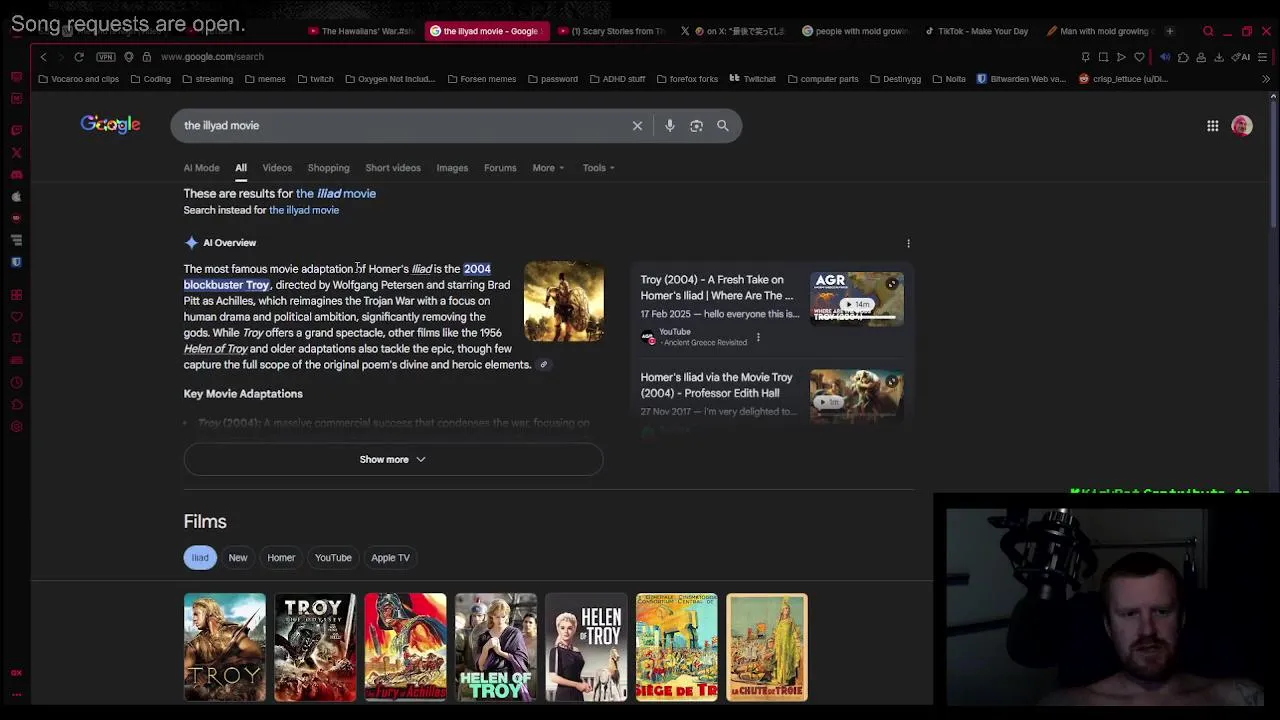Open the Destinygg bookmarks folder
The image size is (1280, 720).
pyautogui.click(x=895, y=79)
